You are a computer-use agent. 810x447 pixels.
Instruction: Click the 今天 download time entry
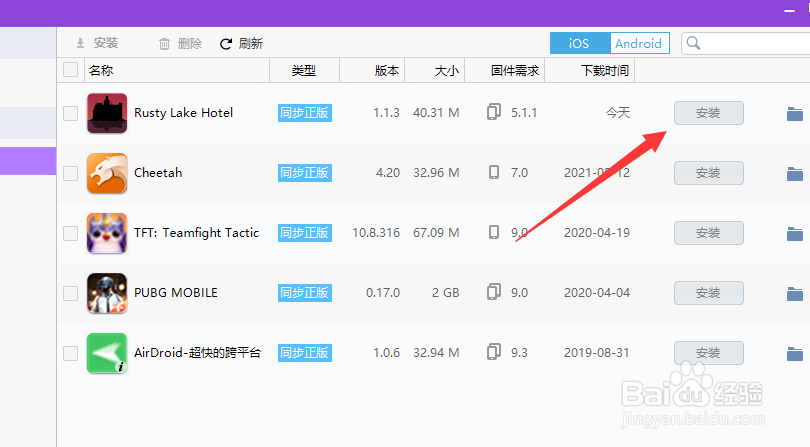pyautogui.click(x=618, y=113)
